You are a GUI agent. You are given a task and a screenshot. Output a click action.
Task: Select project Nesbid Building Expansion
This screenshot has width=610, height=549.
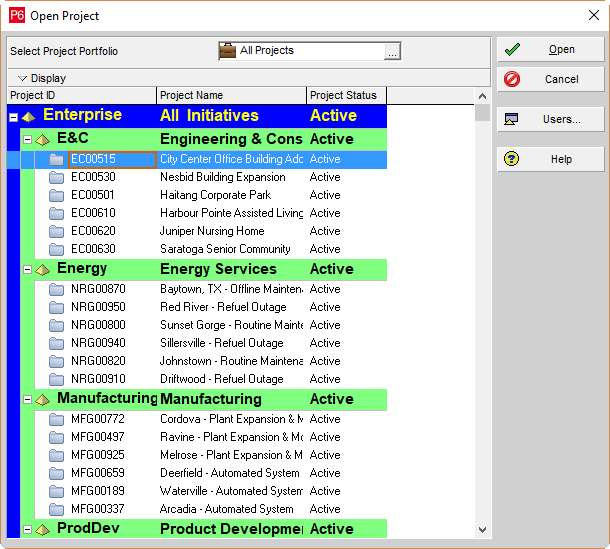[223, 177]
